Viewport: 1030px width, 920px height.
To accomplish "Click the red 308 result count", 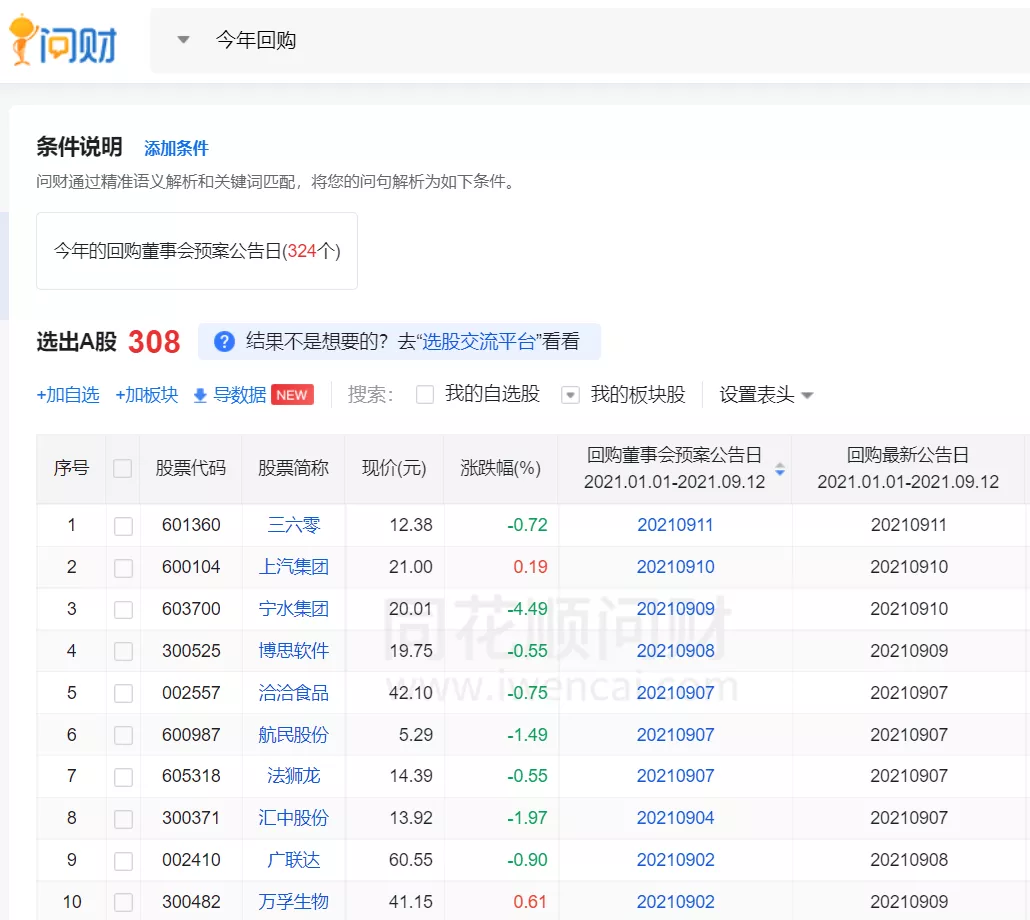I will [x=154, y=341].
